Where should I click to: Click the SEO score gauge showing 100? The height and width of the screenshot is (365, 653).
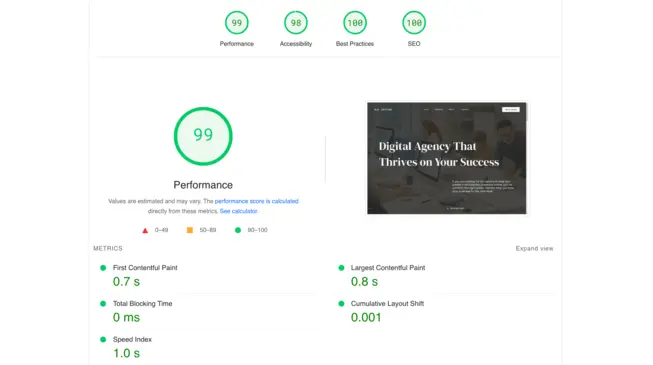[x=414, y=22]
